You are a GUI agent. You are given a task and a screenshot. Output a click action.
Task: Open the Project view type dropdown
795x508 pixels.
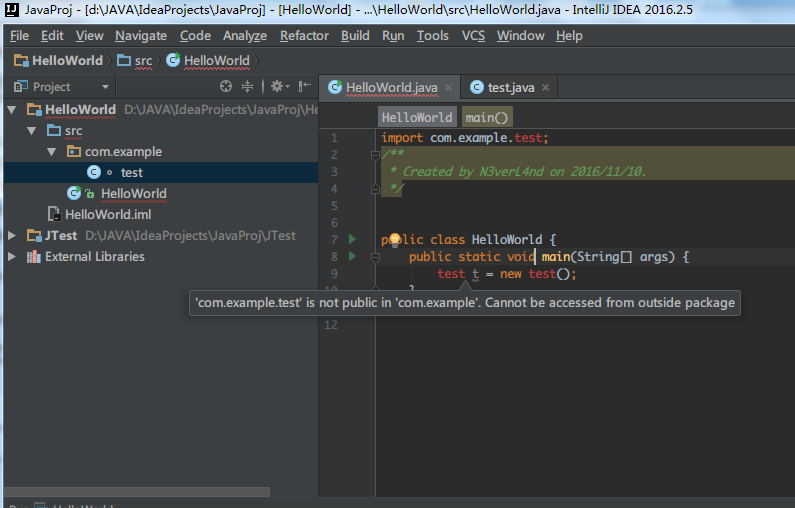click(105, 87)
